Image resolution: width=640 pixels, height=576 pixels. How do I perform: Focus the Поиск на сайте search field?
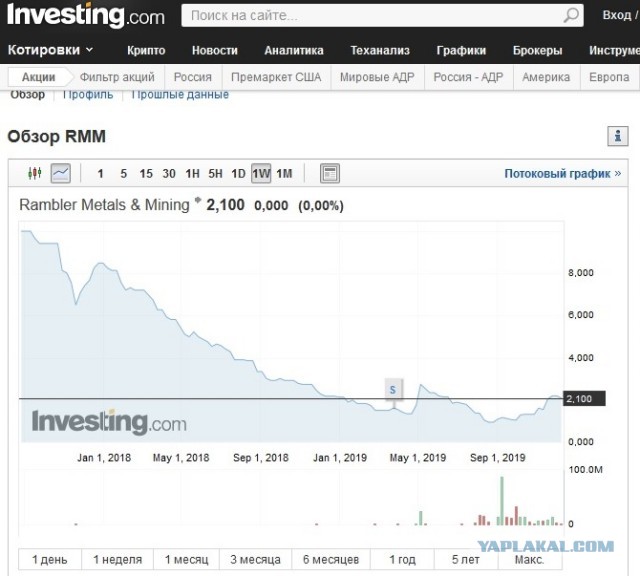tap(382, 16)
